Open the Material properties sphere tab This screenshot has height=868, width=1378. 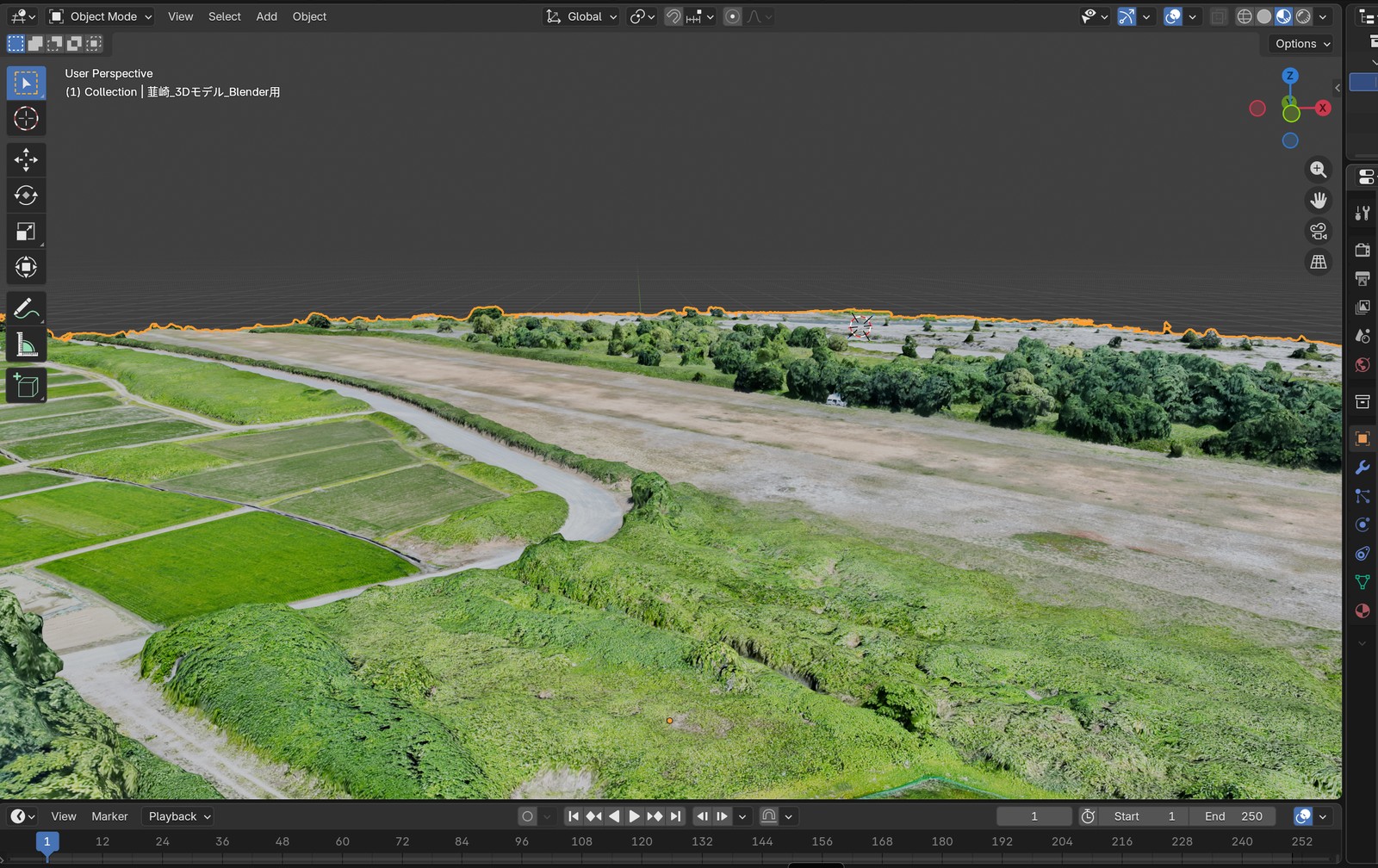(1362, 611)
